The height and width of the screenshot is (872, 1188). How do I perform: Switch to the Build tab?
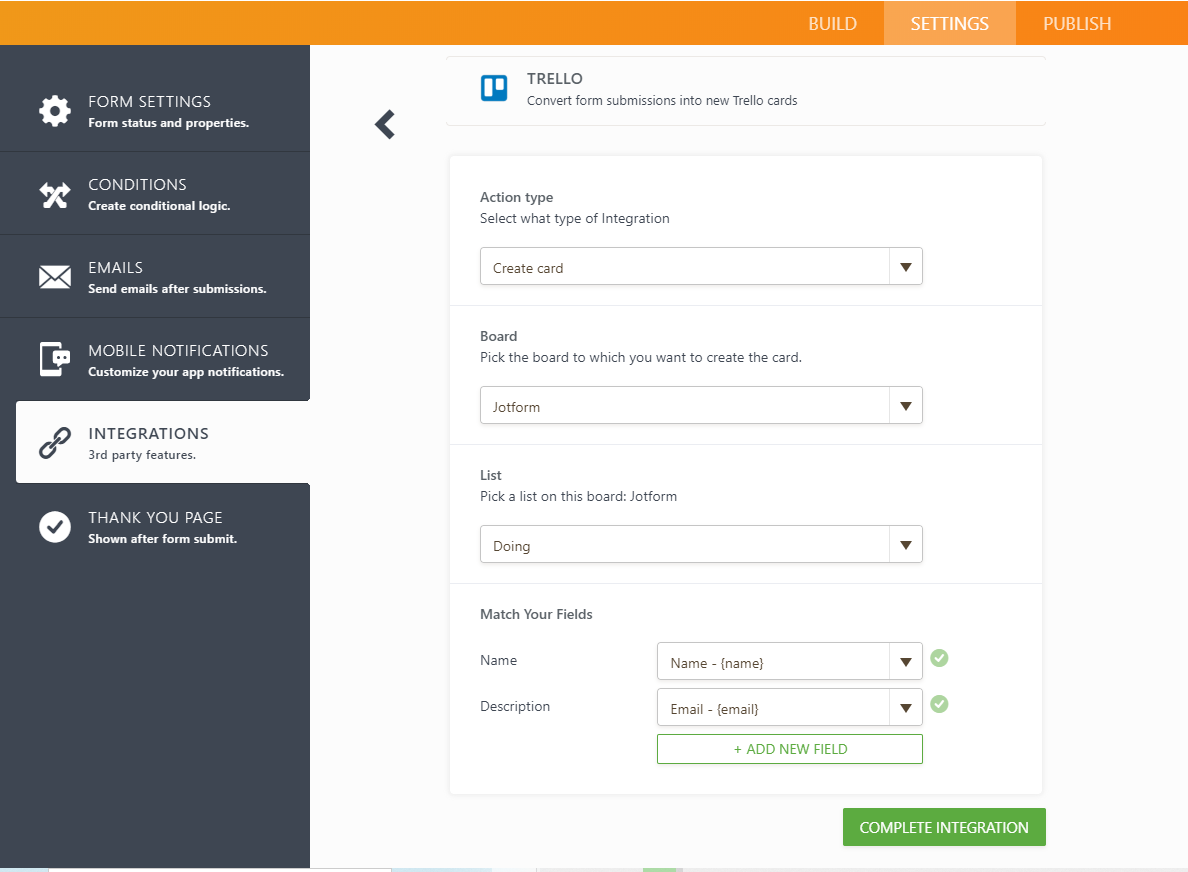(x=832, y=24)
